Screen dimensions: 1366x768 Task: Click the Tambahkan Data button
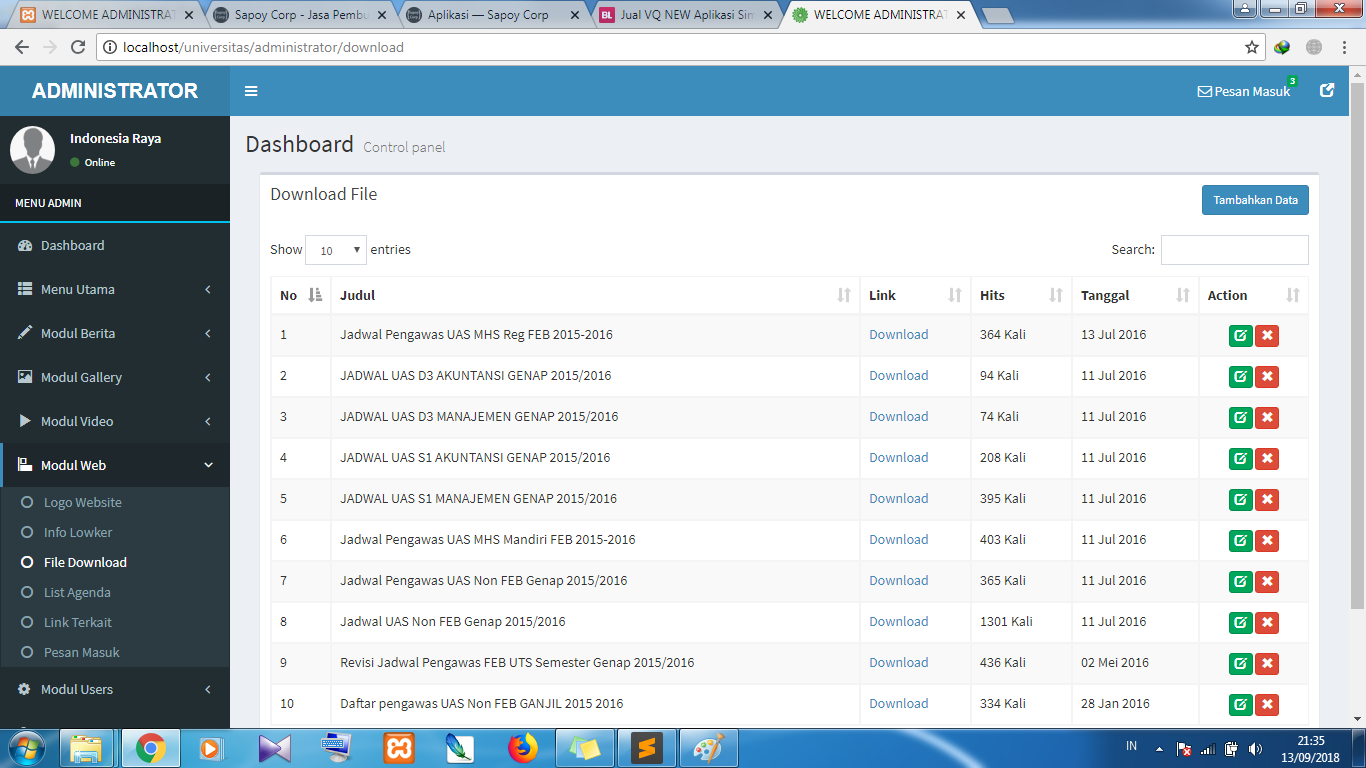point(1255,200)
